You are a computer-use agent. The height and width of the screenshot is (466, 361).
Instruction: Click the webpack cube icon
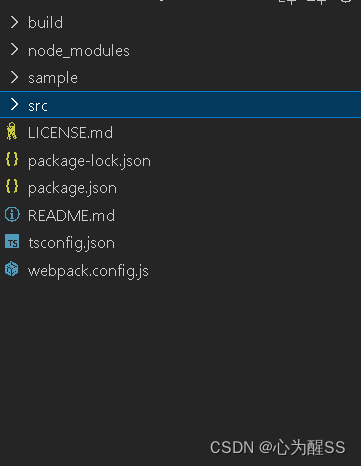coord(12,269)
